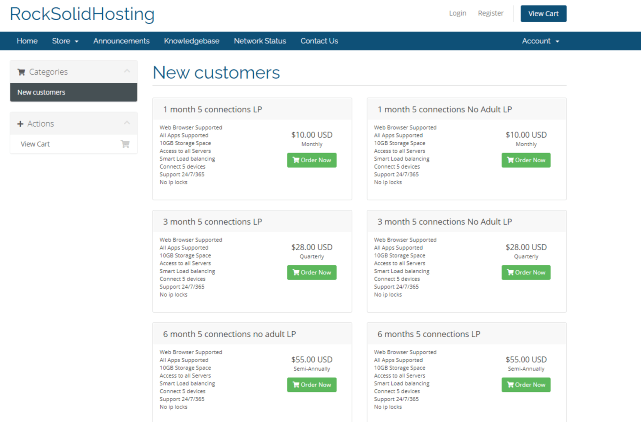Order the 6 months 5 connections LP plan
This screenshot has width=641, height=422.
coord(526,385)
